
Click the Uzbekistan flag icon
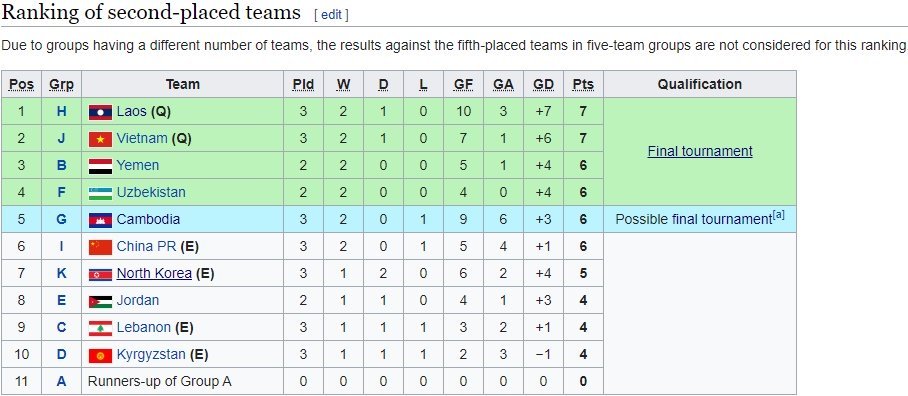100,193
